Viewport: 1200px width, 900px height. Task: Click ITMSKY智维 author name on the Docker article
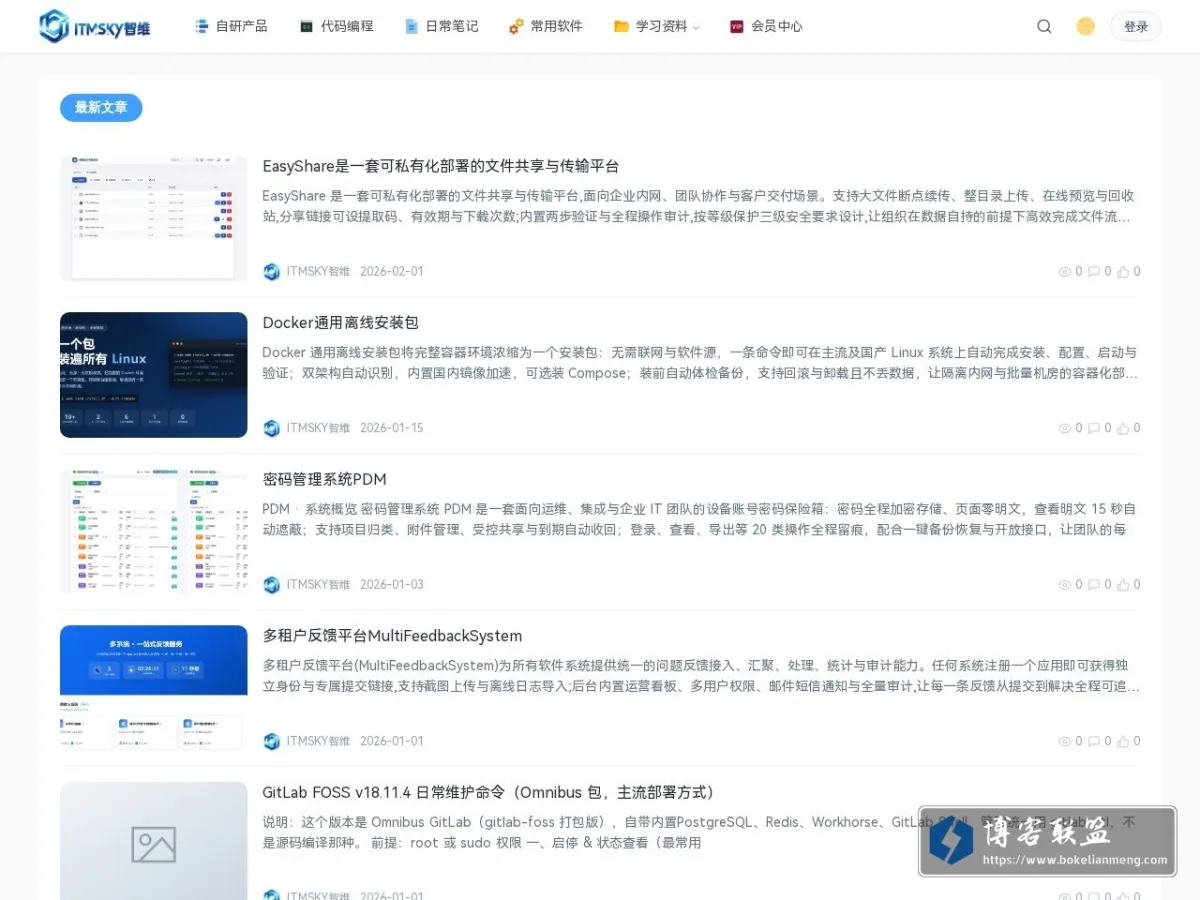tap(318, 428)
